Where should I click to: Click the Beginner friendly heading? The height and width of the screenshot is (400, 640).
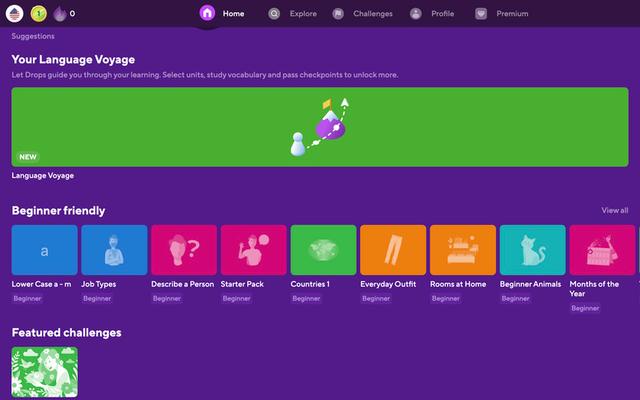point(58,211)
